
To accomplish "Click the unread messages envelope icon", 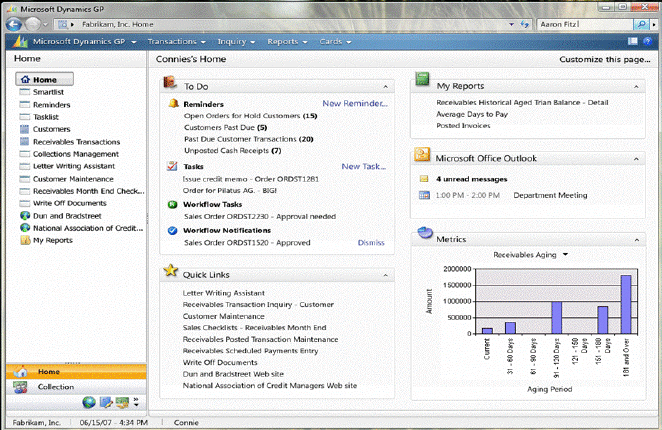I will [x=424, y=179].
